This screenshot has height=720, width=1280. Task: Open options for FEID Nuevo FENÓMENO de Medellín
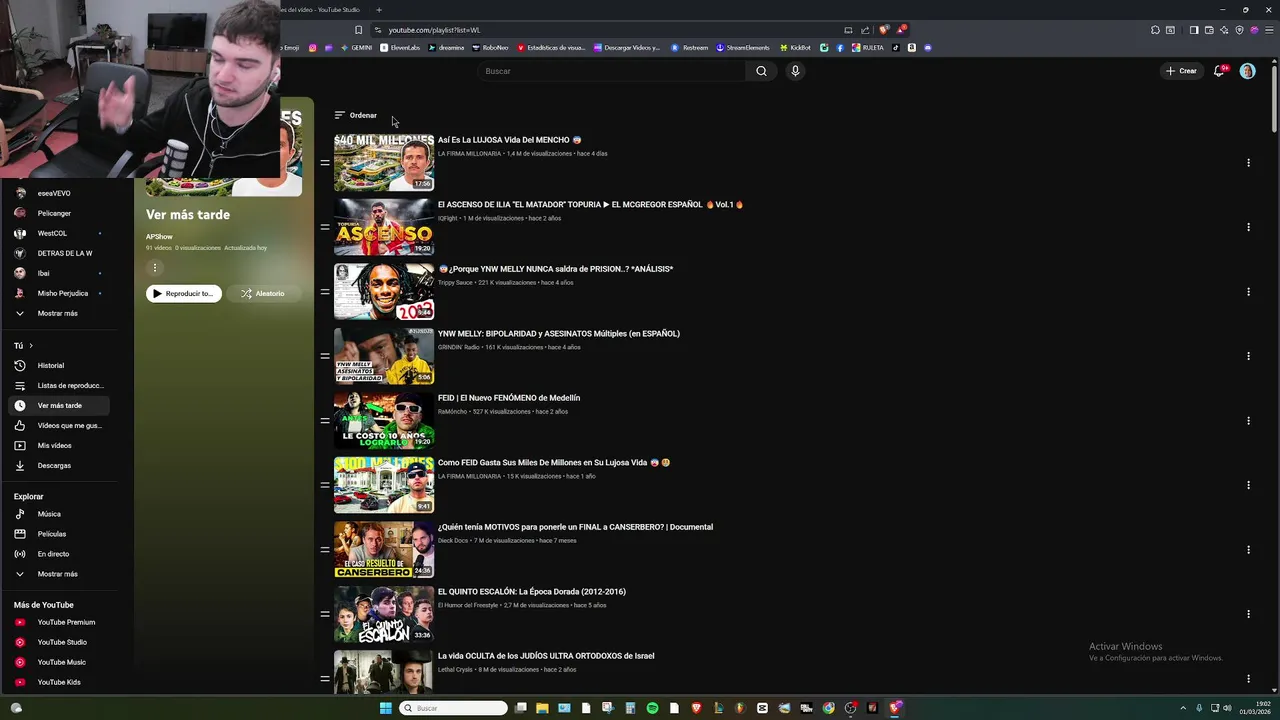coord(1248,421)
